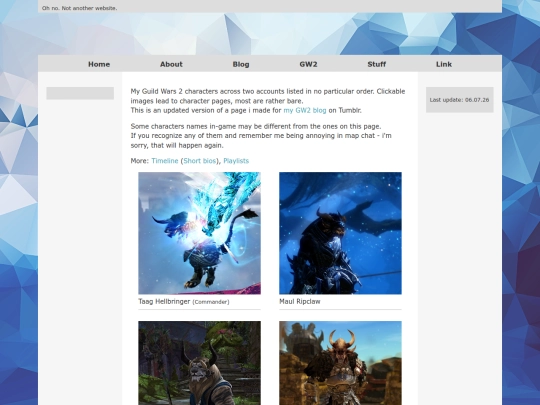
Task: Click the 'More:' label text
Action: (140, 161)
